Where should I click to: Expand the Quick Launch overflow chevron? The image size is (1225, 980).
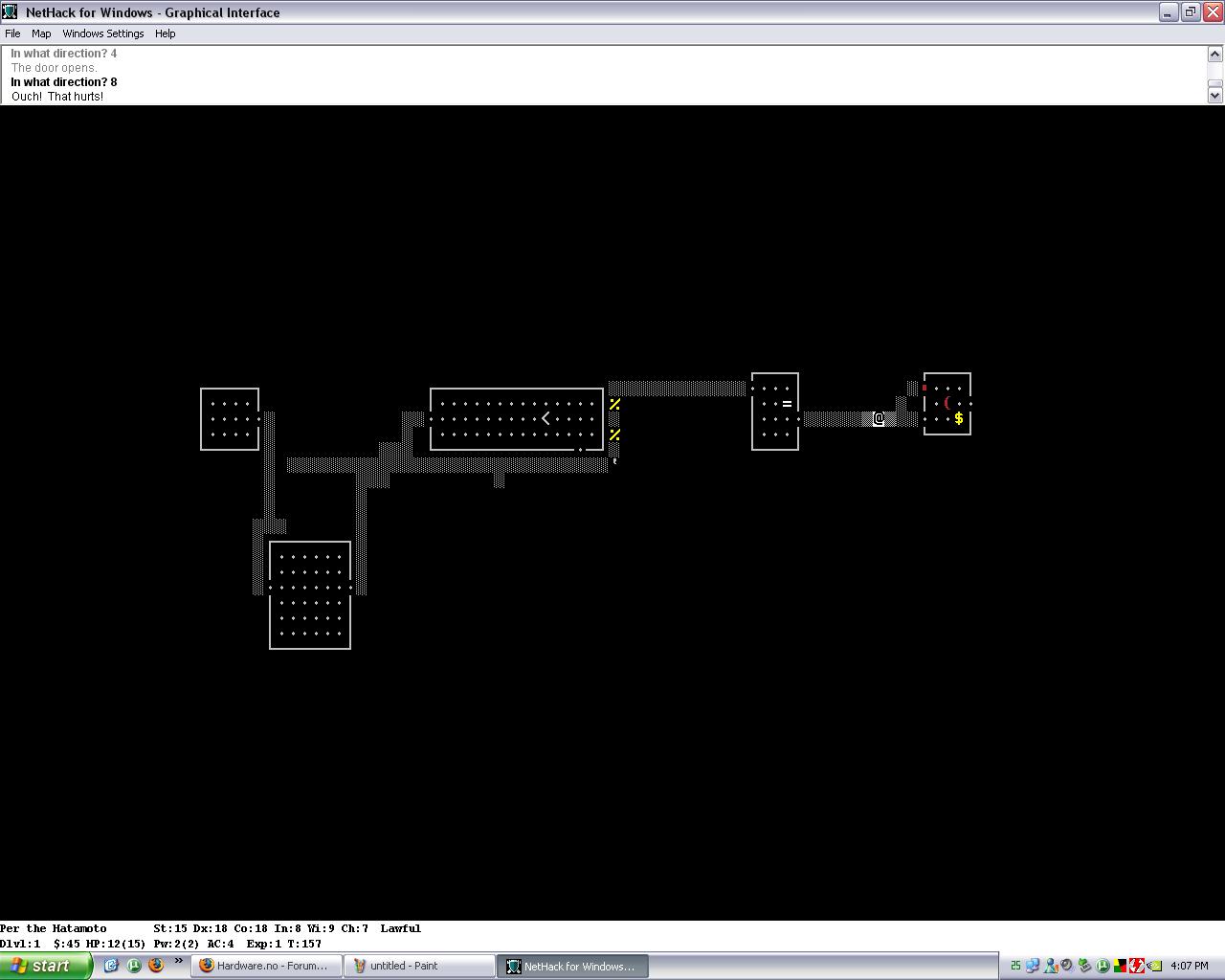(x=178, y=962)
